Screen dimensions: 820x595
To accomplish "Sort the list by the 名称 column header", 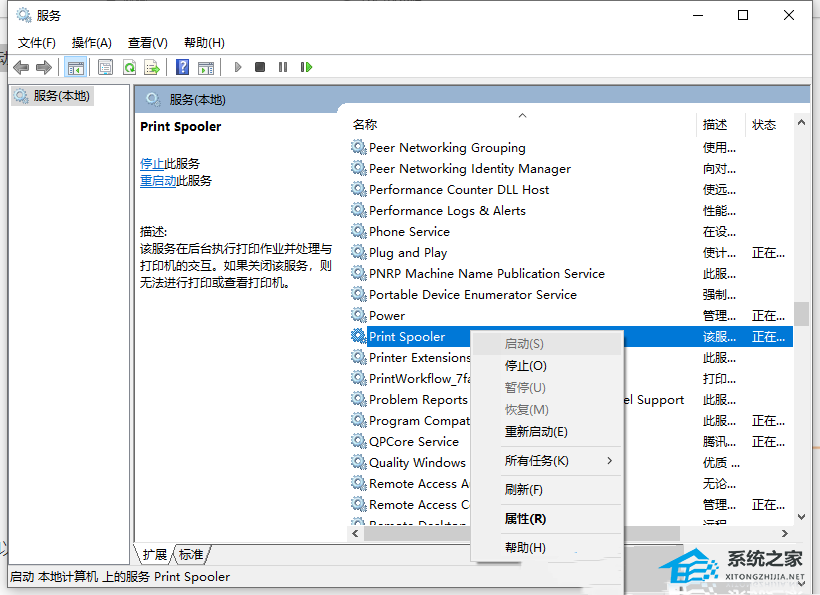I will pyautogui.click(x=365, y=125).
